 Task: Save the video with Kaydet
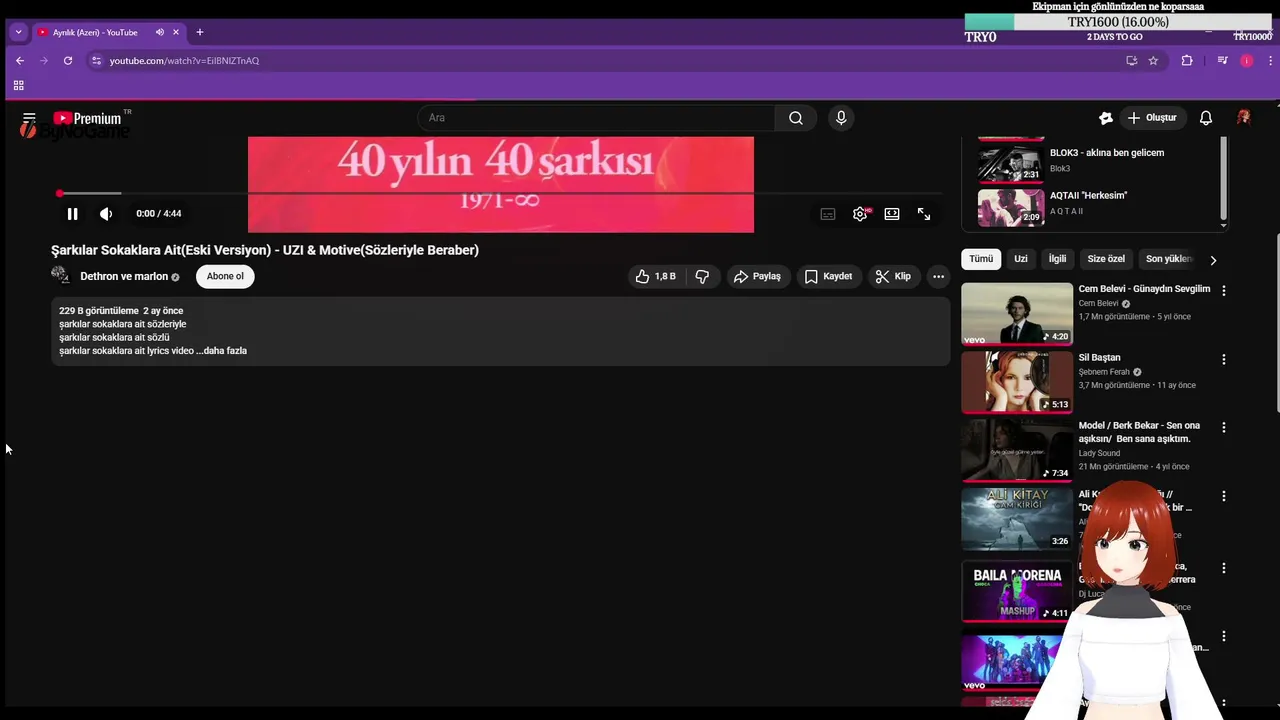[829, 276]
